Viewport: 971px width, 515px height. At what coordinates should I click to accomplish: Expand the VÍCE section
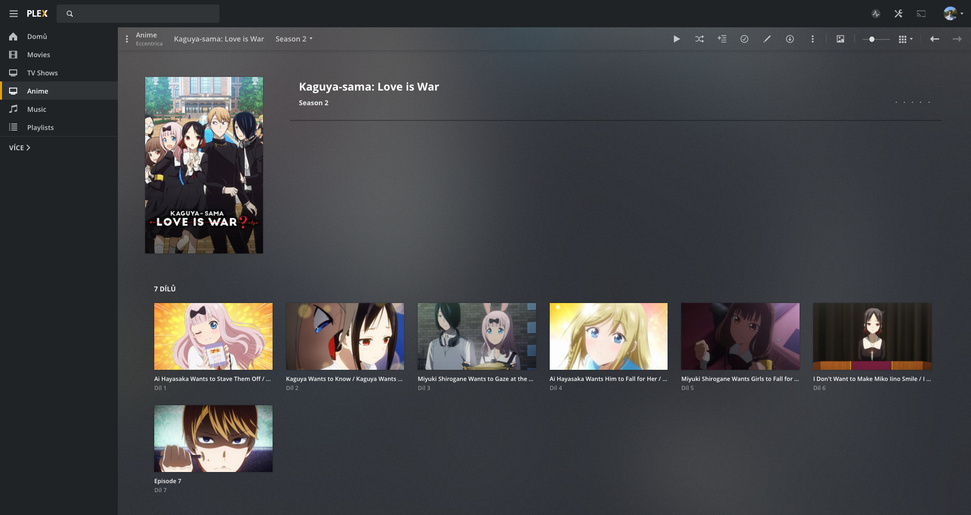pyautogui.click(x=19, y=147)
